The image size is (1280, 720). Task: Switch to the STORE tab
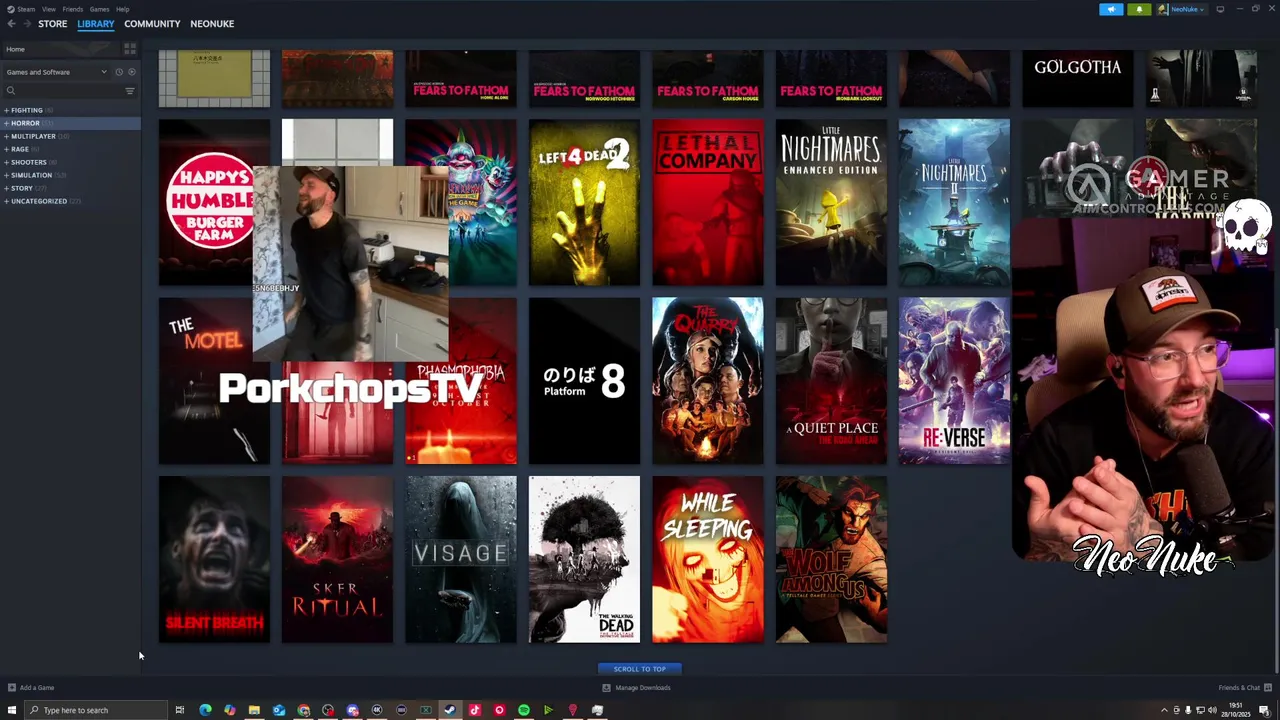pos(53,24)
